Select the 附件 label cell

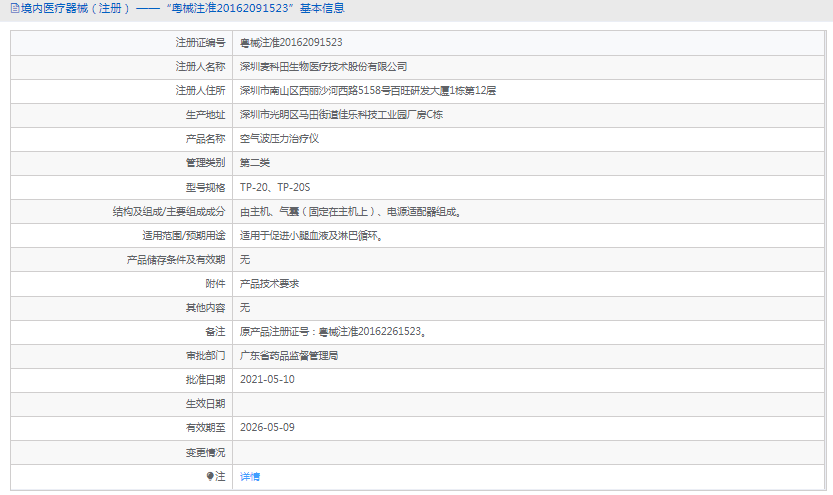122,284
